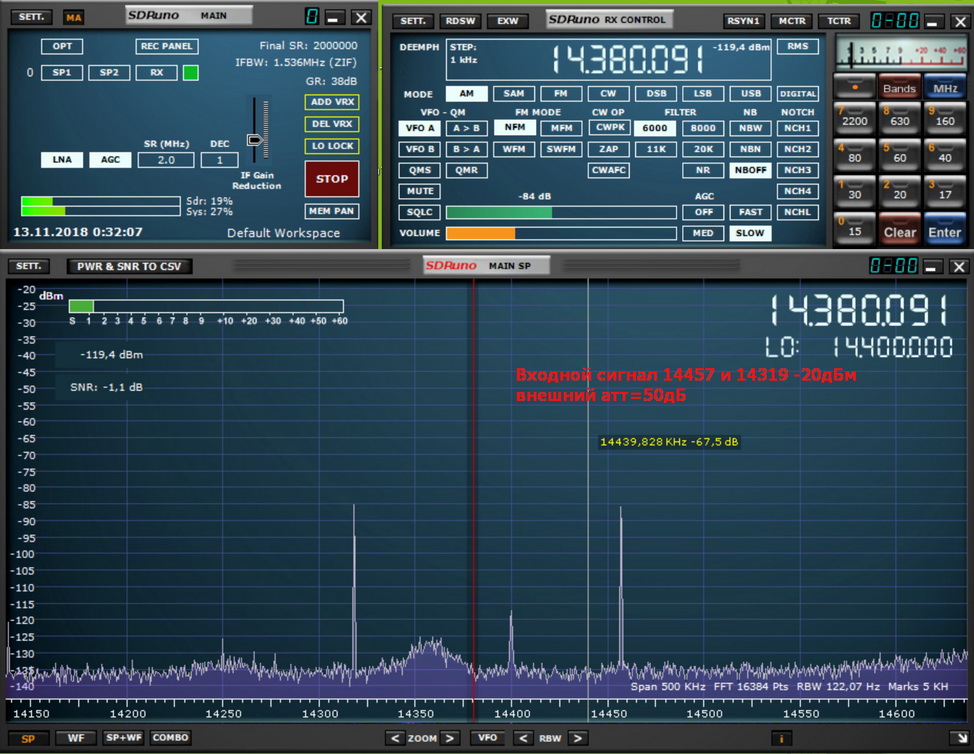The image size is (974, 754).
Task: Toggle AGC in Main window
Action: tap(111, 160)
